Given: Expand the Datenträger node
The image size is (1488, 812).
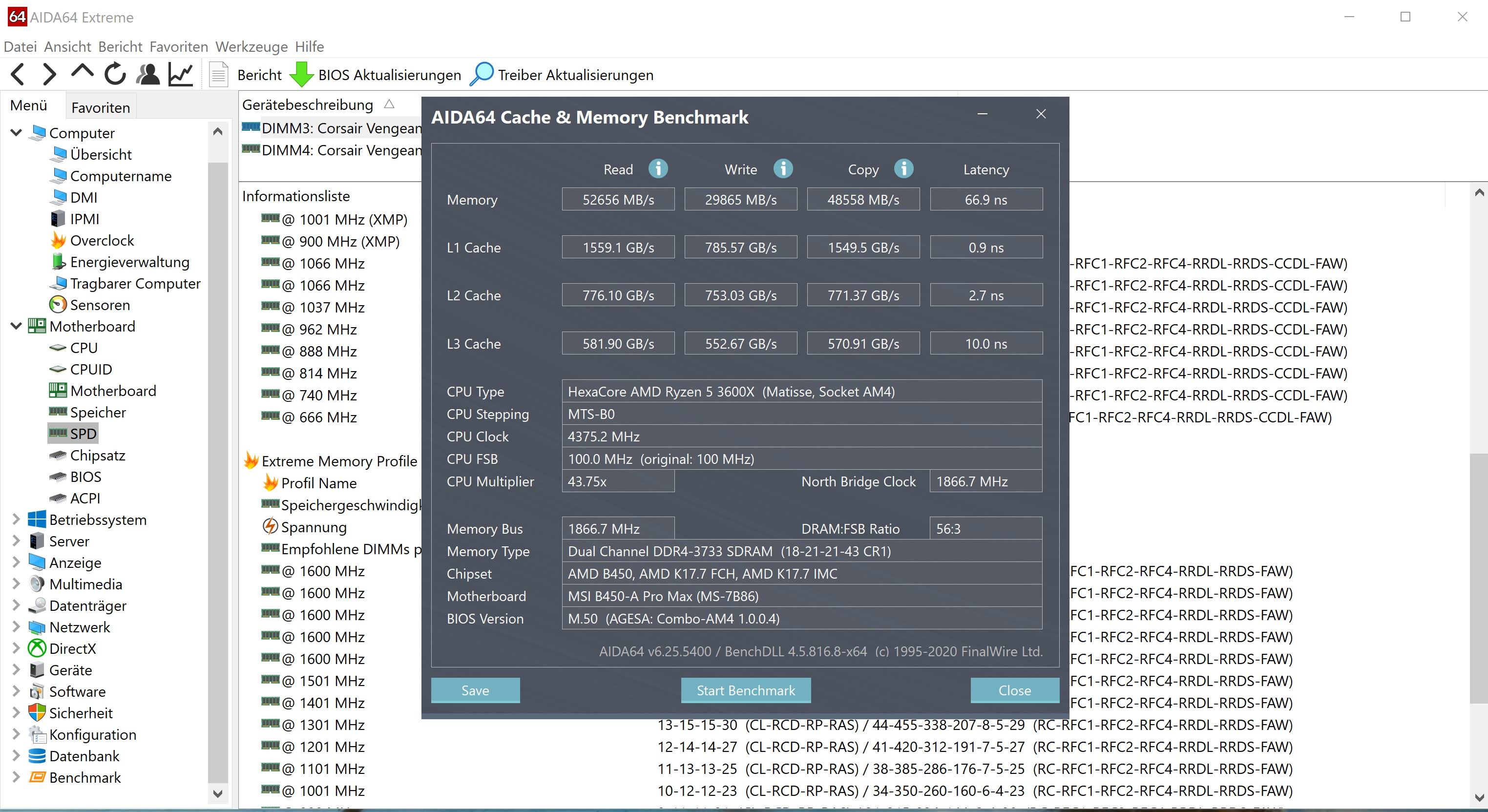Looking at the screenshot, I should click(16, 605).
